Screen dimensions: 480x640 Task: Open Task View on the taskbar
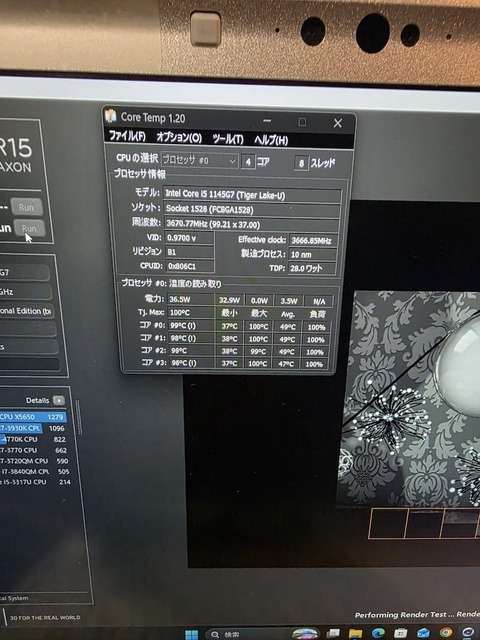point(333,634)
